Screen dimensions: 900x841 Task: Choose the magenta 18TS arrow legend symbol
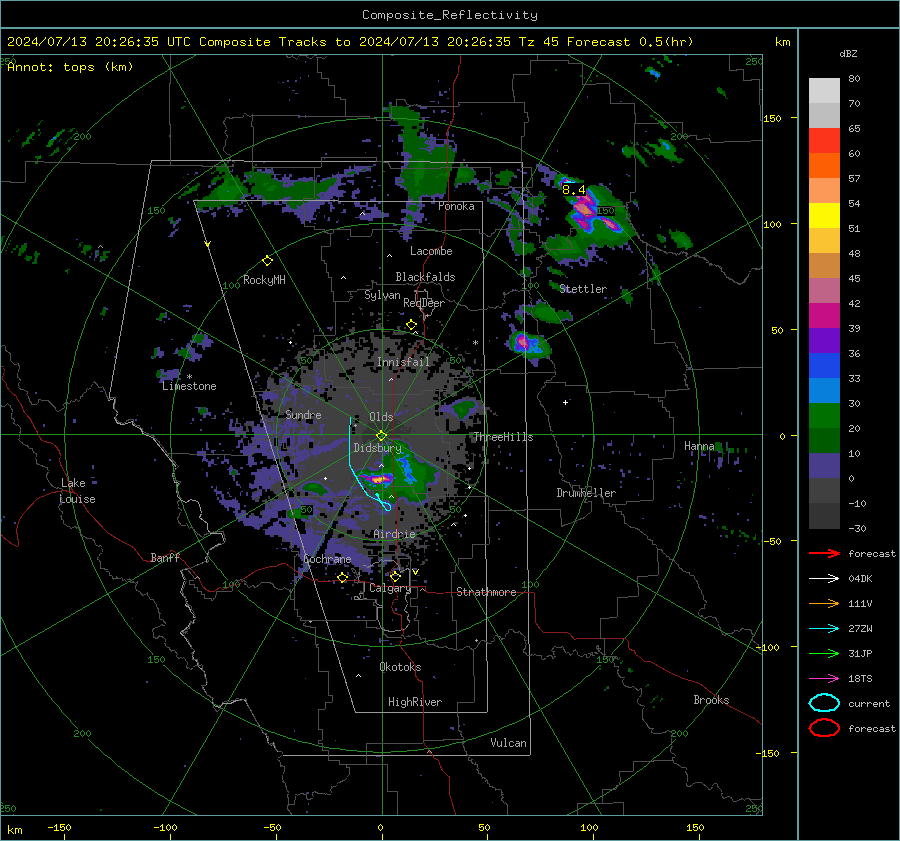click(824, 678)
